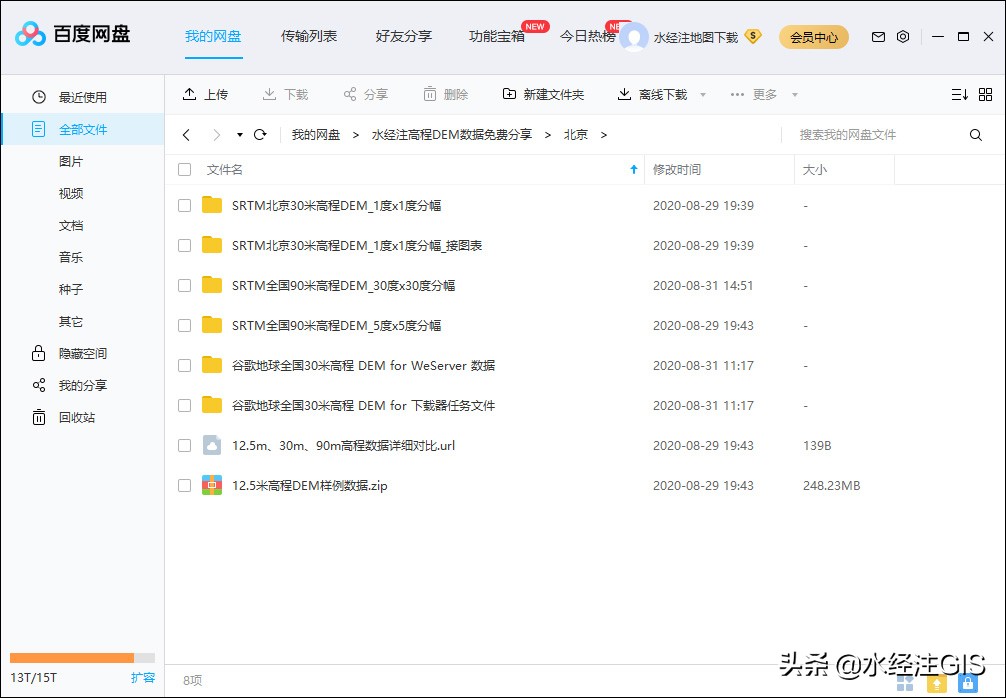Switch to 今日热榜 tab
The height and width of the screenshot is (698, 1006).
[588, 36]
